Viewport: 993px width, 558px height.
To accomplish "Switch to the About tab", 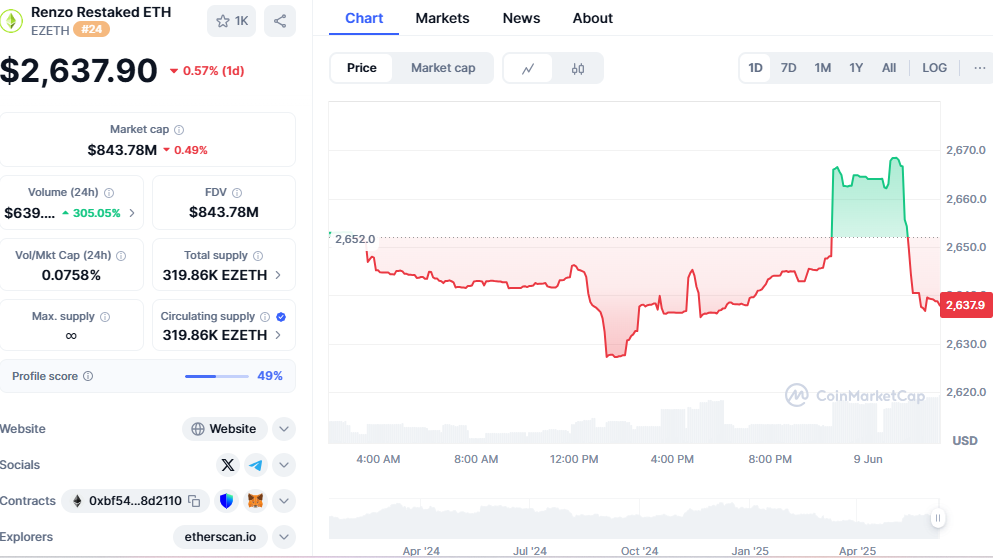I will coord(593,18).
